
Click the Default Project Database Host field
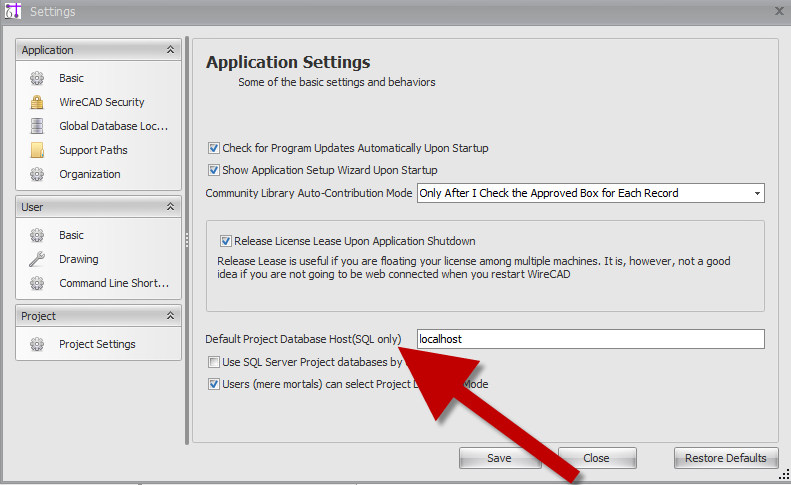pos(591,339)
